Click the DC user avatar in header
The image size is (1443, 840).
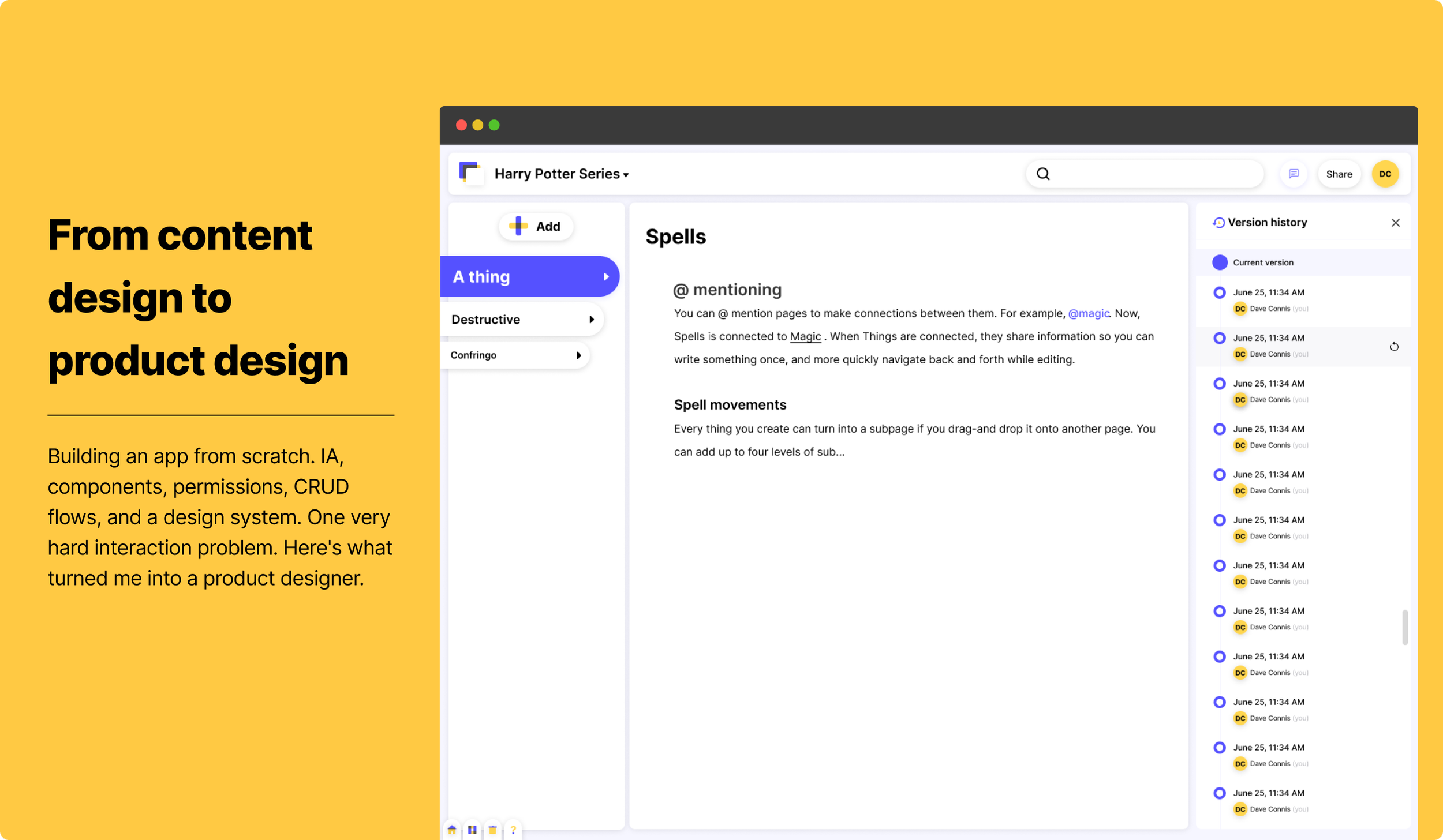pyautogui.click(x=1385, y=174)
